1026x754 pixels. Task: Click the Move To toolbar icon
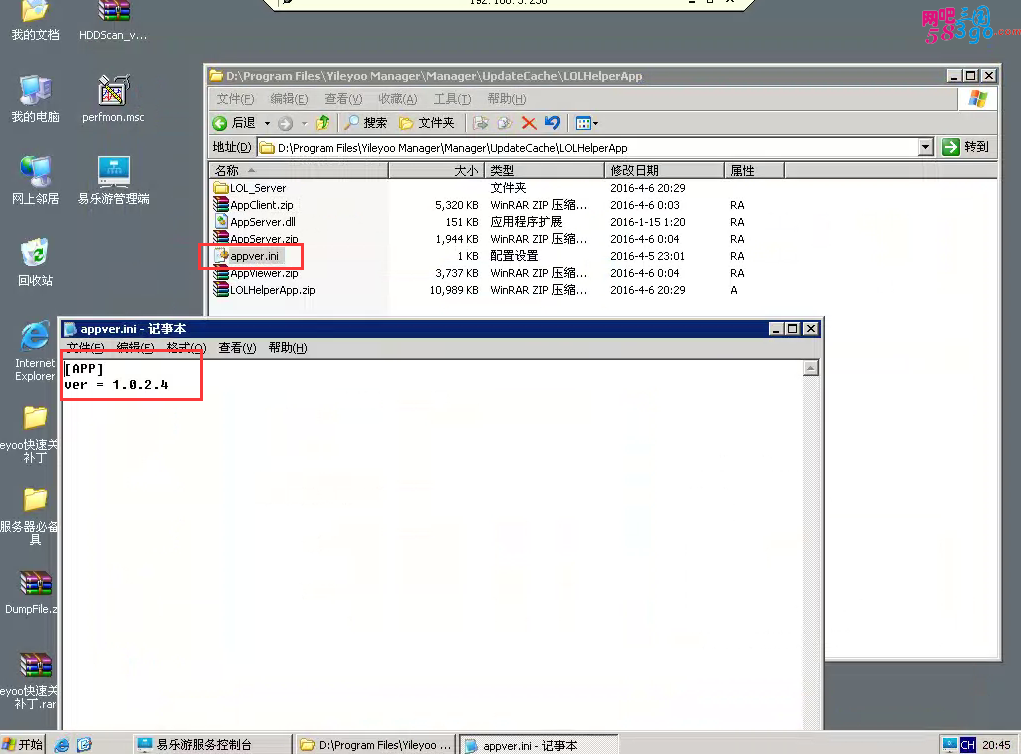coord(481,123)
